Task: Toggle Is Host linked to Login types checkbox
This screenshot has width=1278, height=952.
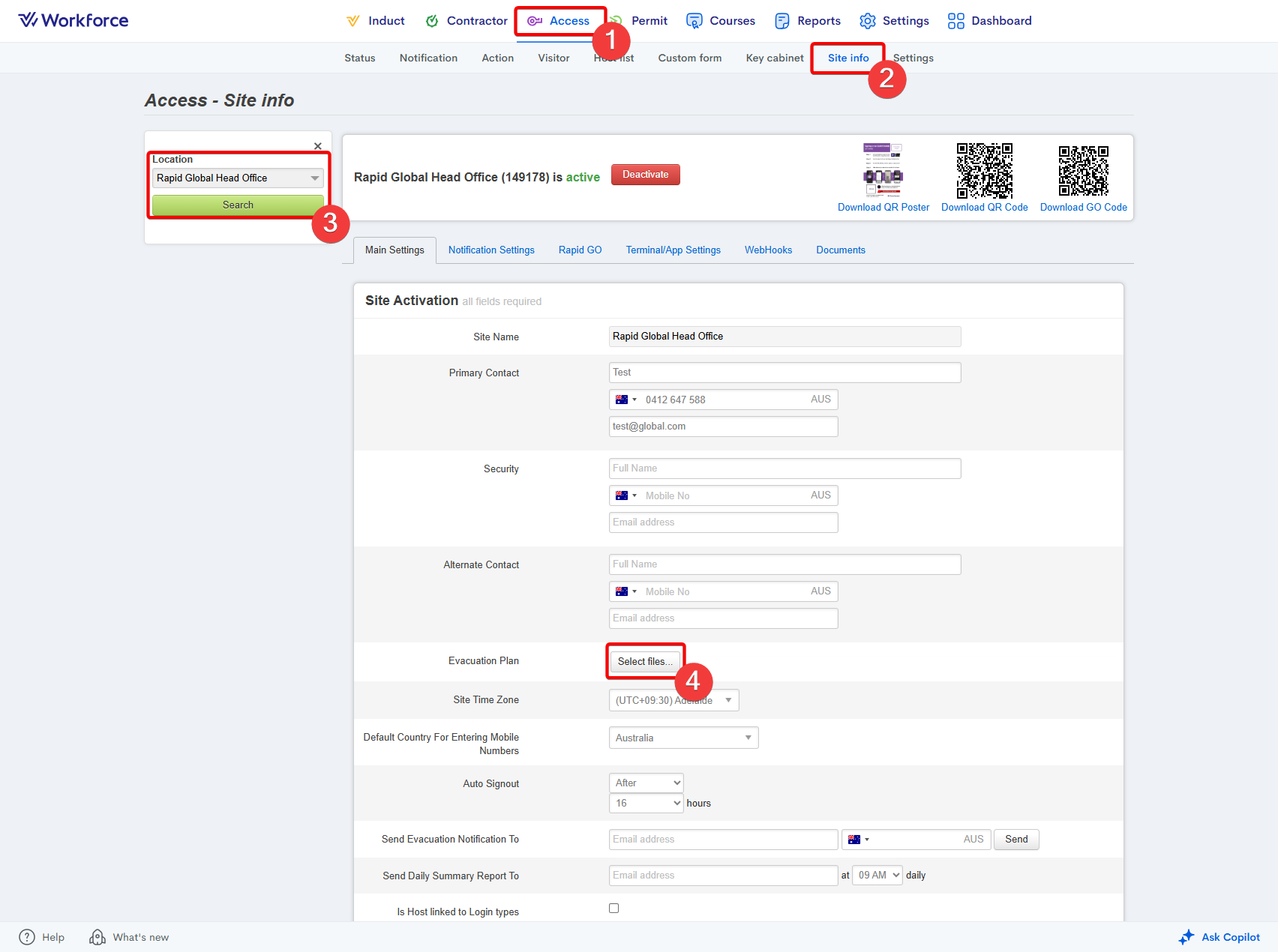Action: click(614, 909)
